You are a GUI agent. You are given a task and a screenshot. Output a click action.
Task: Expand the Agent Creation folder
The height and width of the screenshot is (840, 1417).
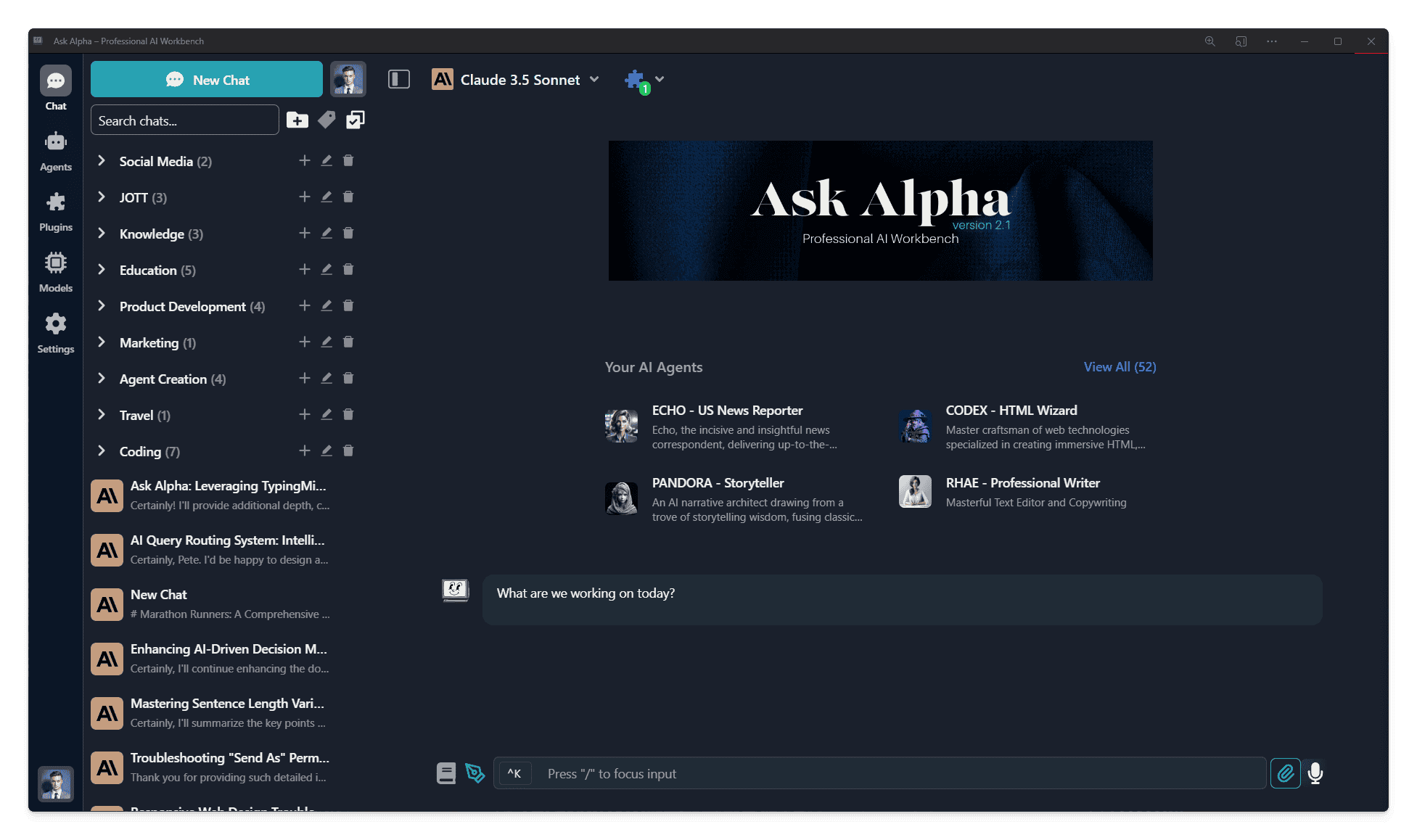102,378
